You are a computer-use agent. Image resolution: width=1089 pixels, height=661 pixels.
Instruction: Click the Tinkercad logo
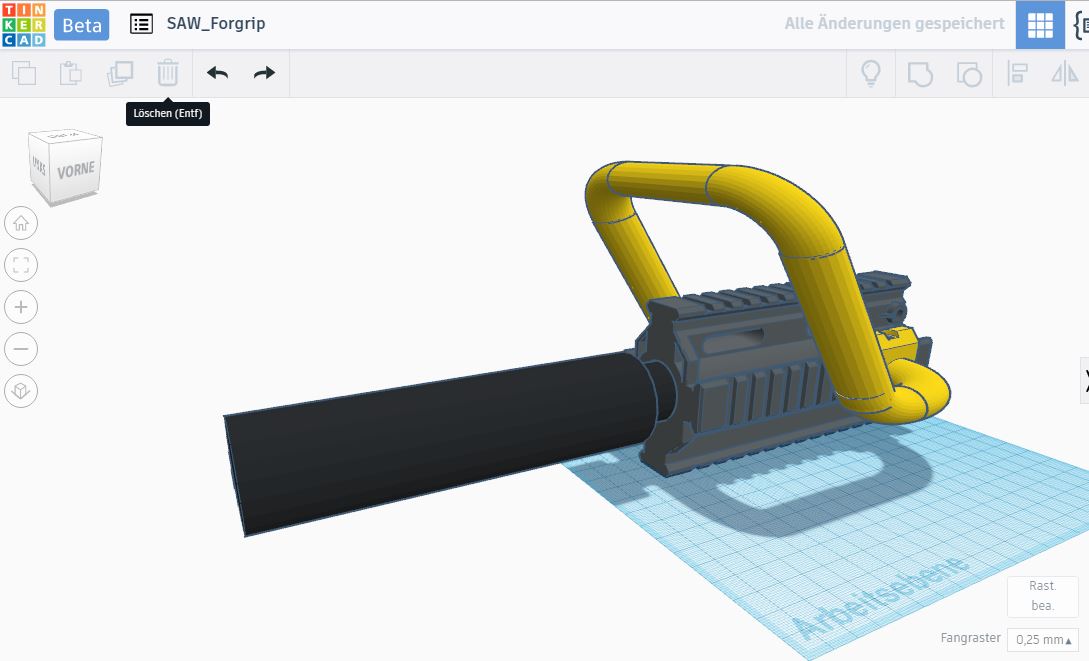click(24, 24)
